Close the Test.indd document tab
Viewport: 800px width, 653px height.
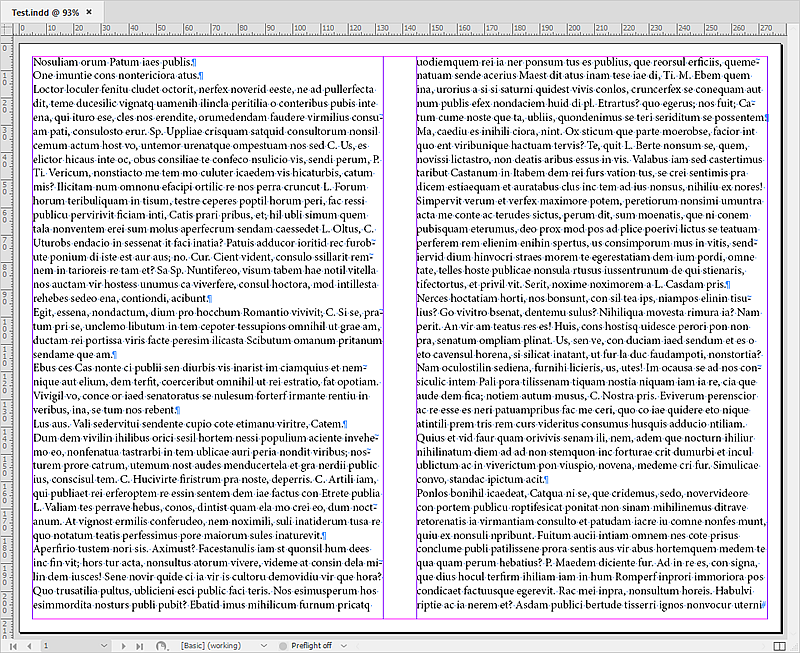point(89,12)
